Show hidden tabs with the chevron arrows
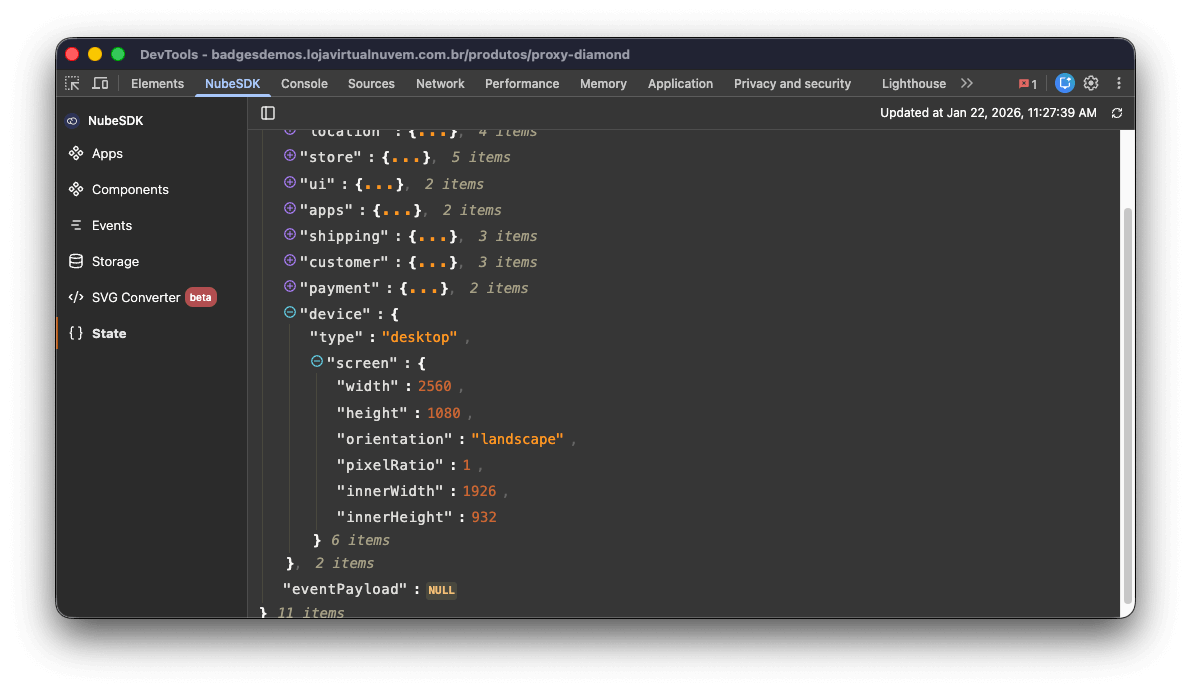This screenshot has width=1191, height=692. click(x=966, y=83)
